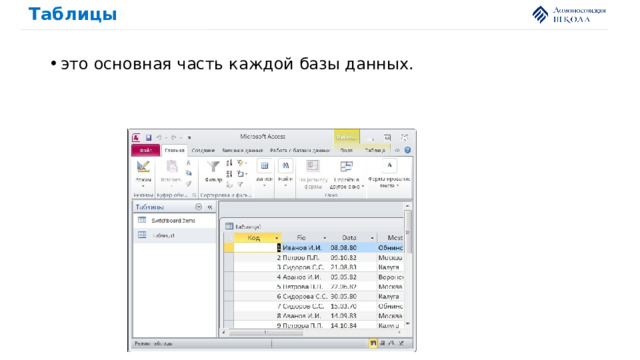Toggle the apply filter funnel icon
Screen dimensions: 640x360
[x=241, y=184]
